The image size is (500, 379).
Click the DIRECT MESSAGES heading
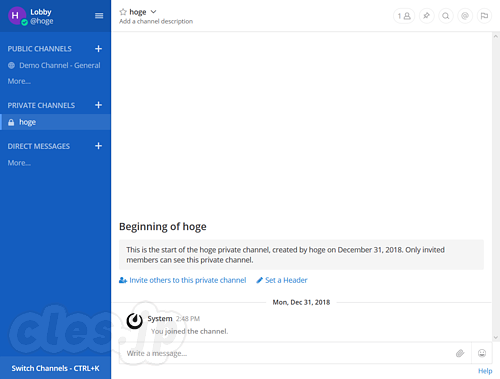39,146
